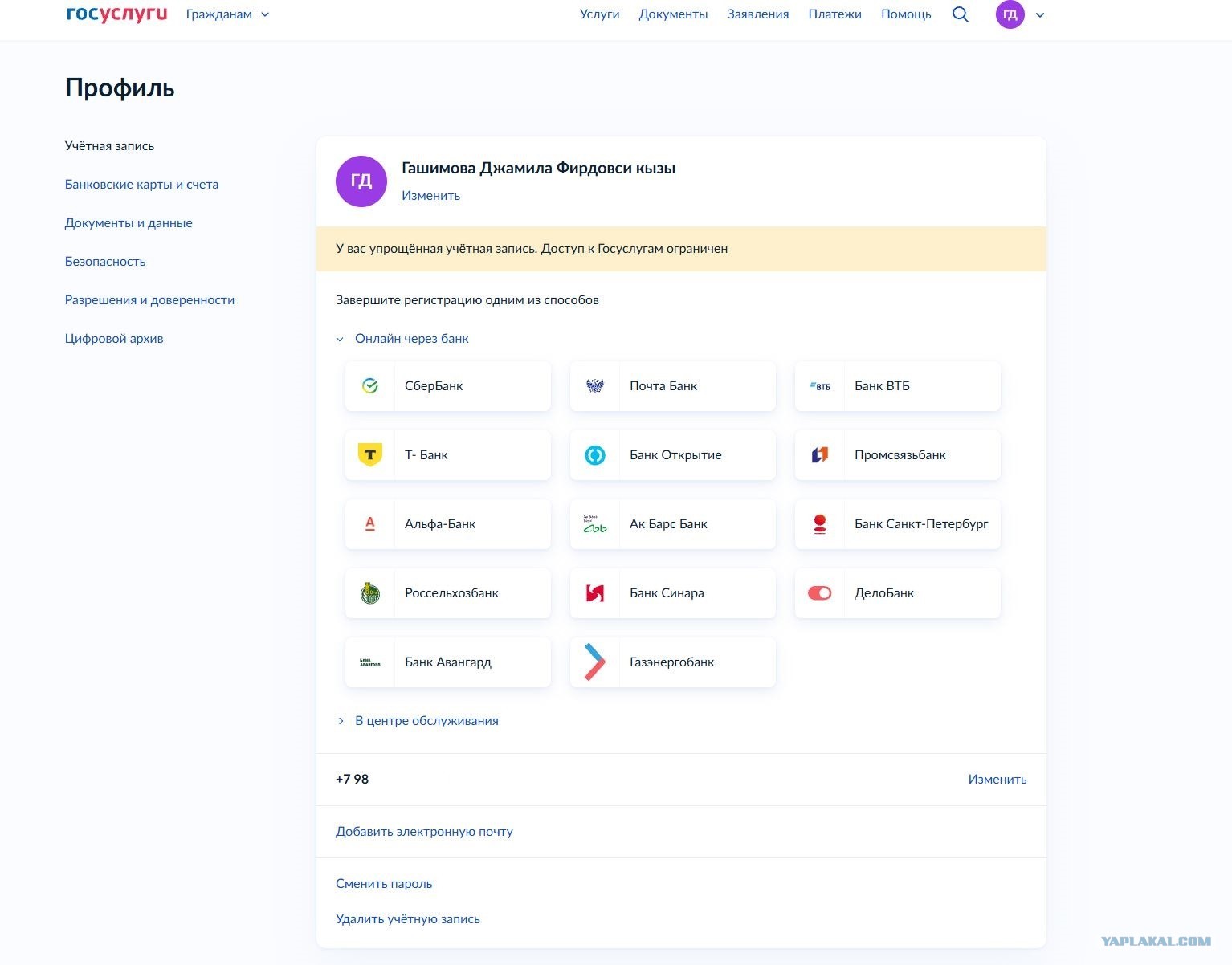
Task: Click the Профиль page heading
Action: (x=120, y=88)
